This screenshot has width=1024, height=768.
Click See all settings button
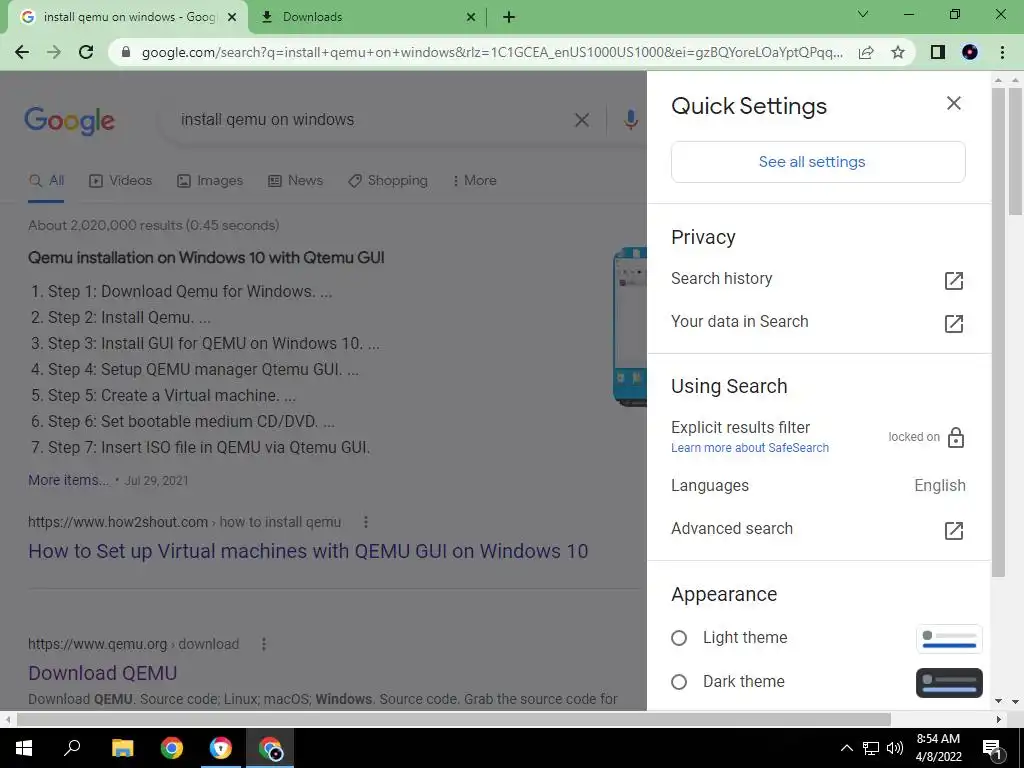point(818,162)
